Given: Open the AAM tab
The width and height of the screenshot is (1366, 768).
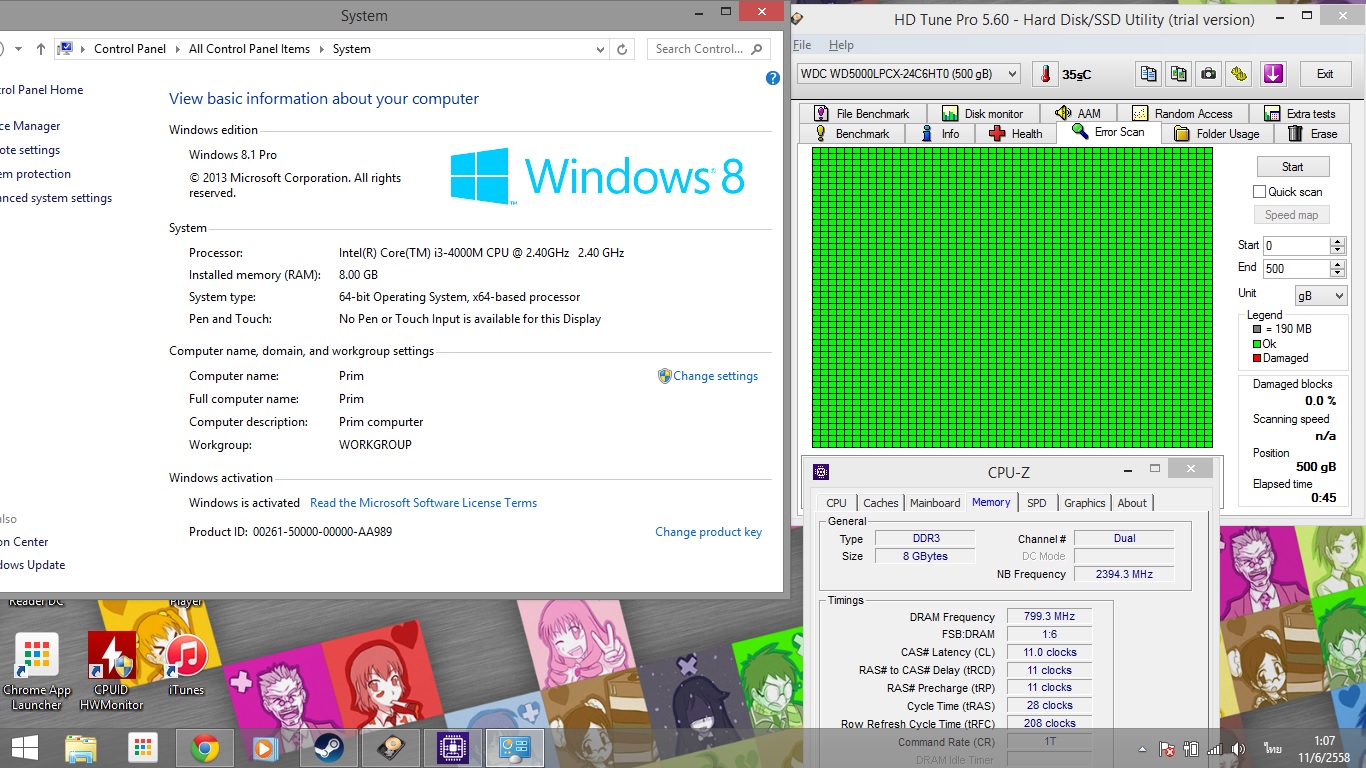Looking at the screenshot, I should [x=1078, y=113].
